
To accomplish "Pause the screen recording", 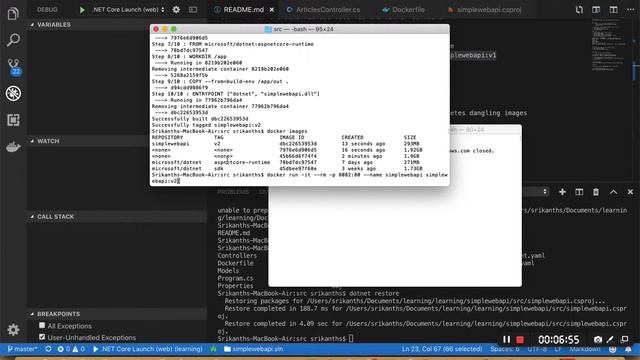I will 506,340.
